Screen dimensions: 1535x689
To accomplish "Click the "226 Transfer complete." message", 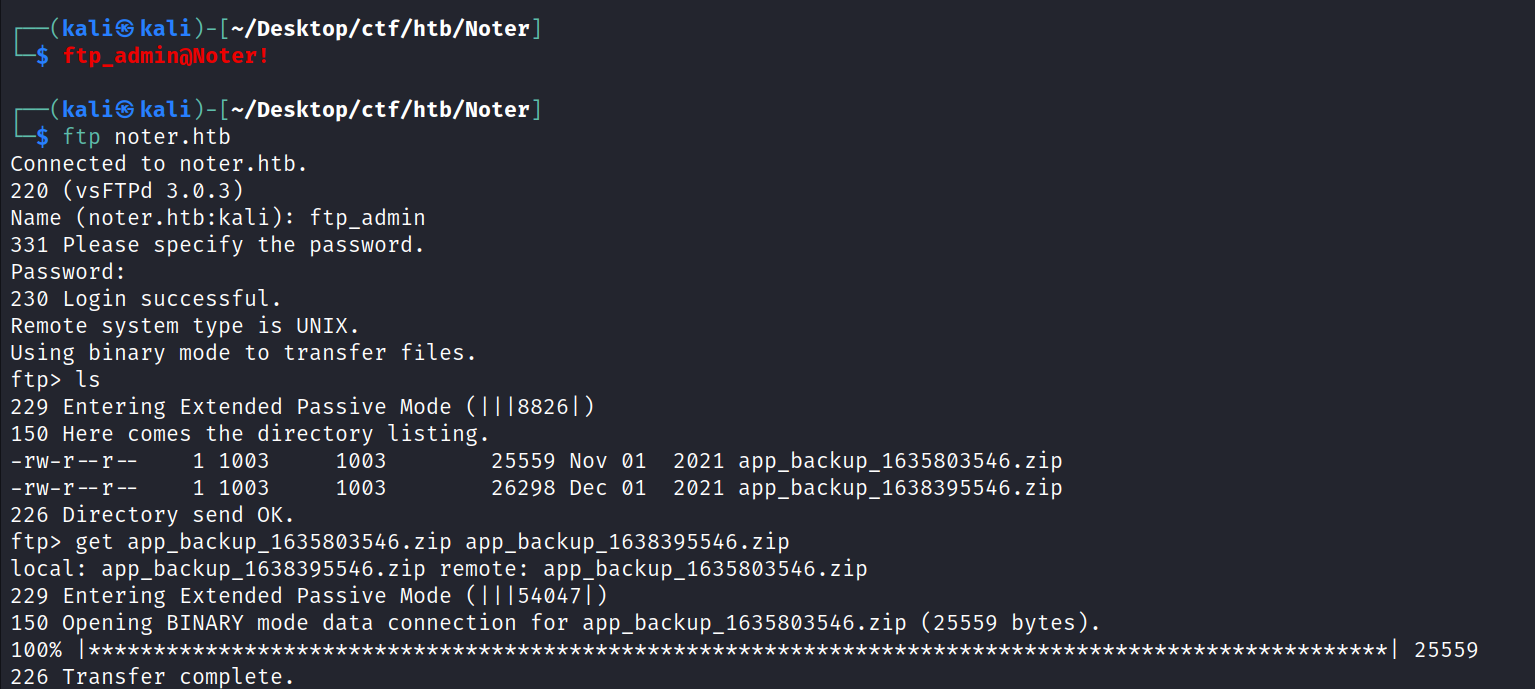I will [153, 677].
